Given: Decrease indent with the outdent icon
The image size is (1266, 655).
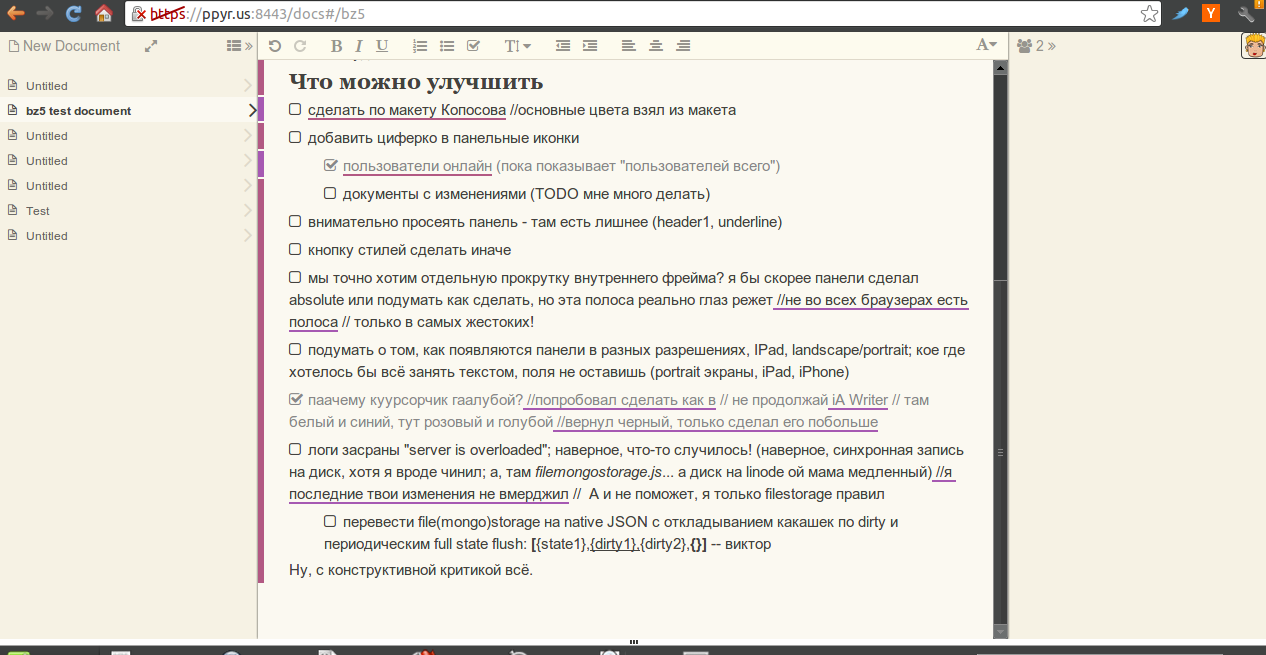Looking at the screenshot, I should point(563,46).
